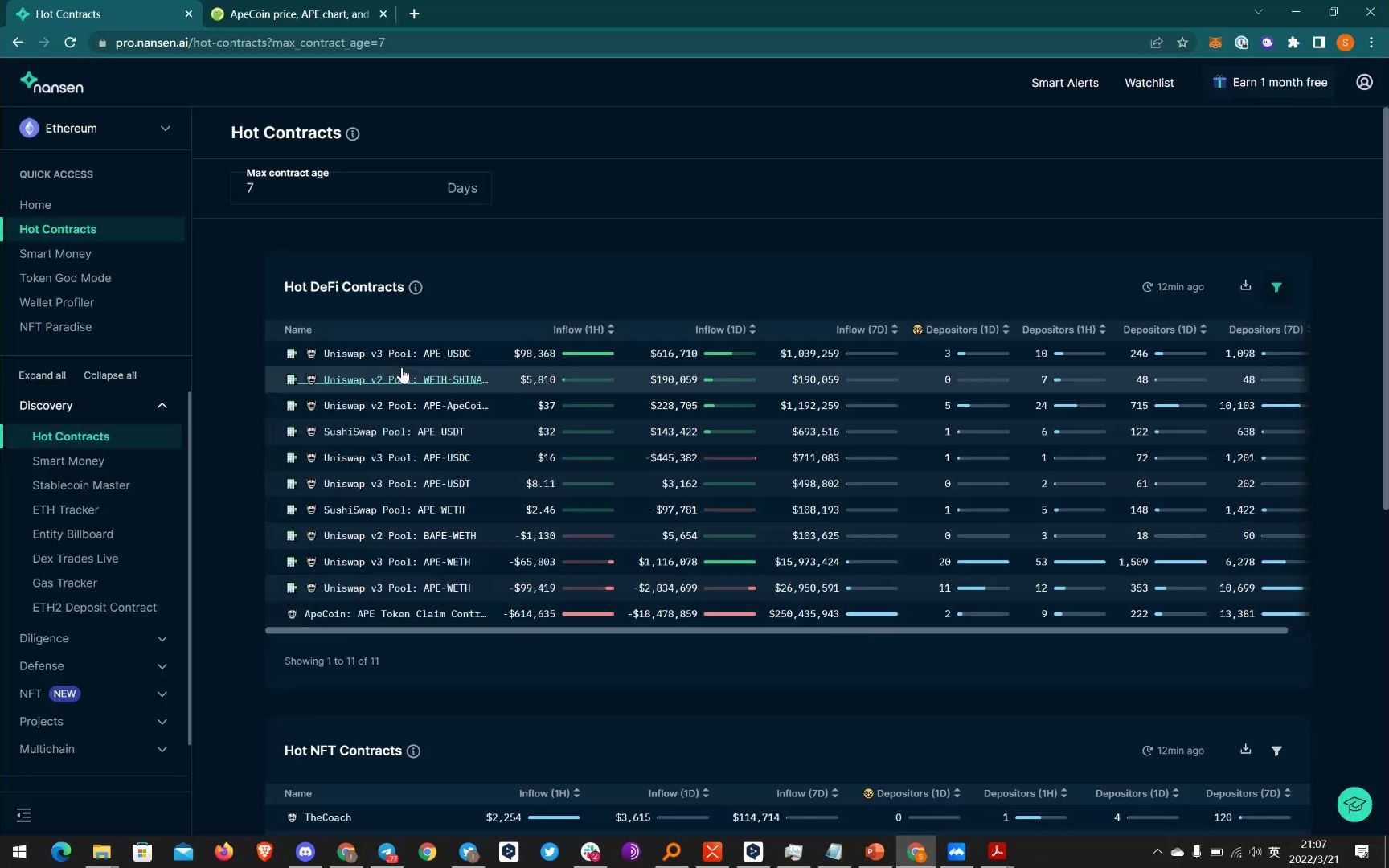This screenshot has height=868, width=1389.
Task: Click the browser address bar URL
Action: pyautogui.click(x=250, y=43)
